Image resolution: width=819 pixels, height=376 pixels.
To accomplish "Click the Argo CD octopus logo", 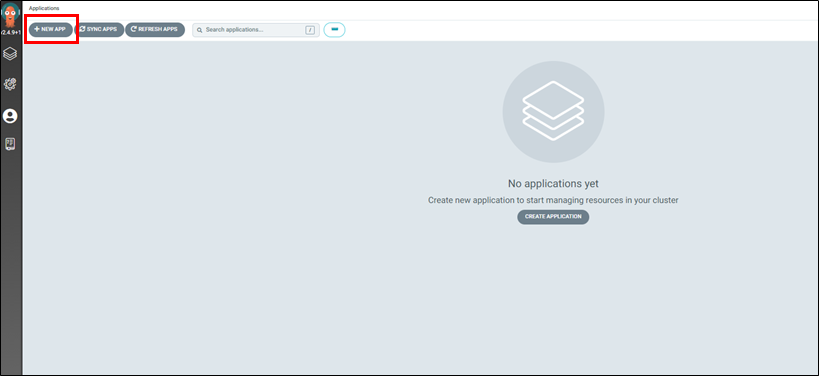I will click(x=10, y=14).
